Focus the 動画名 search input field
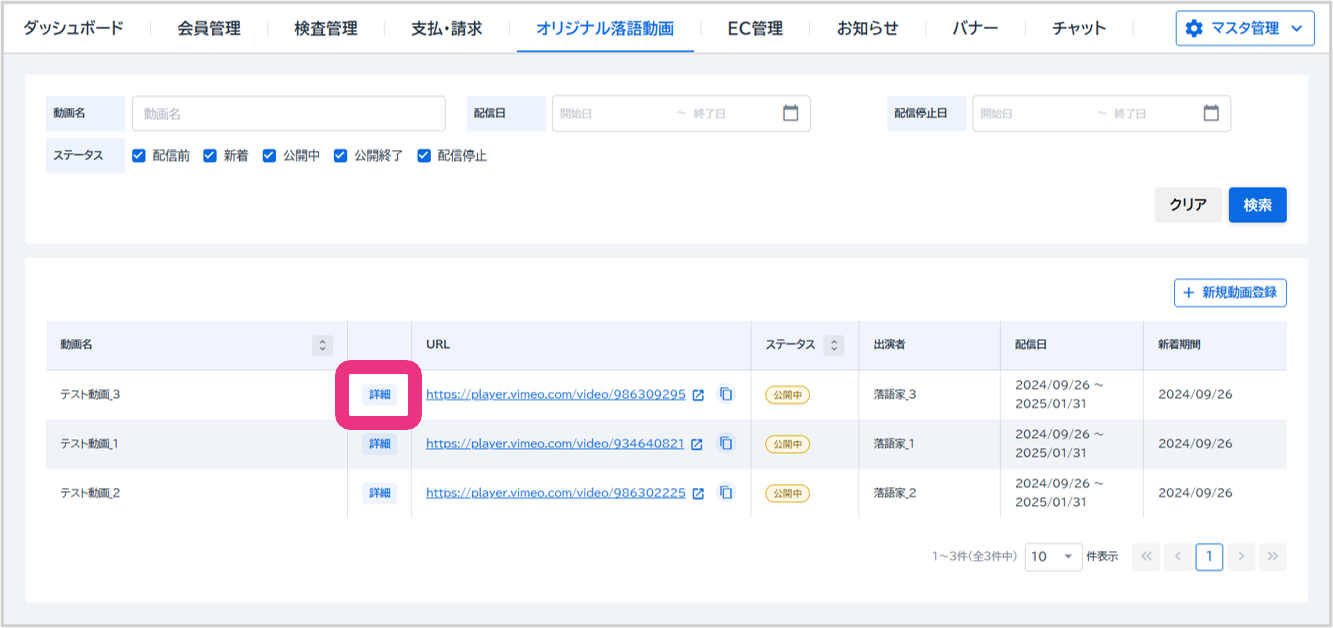The image size is (1333, 628). coord(288,114)
